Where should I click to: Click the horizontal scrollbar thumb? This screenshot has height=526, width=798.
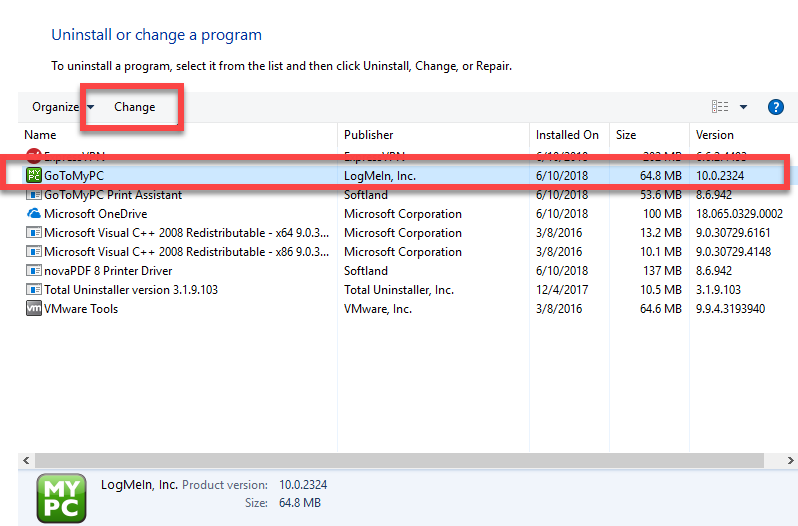click(399, 460)
